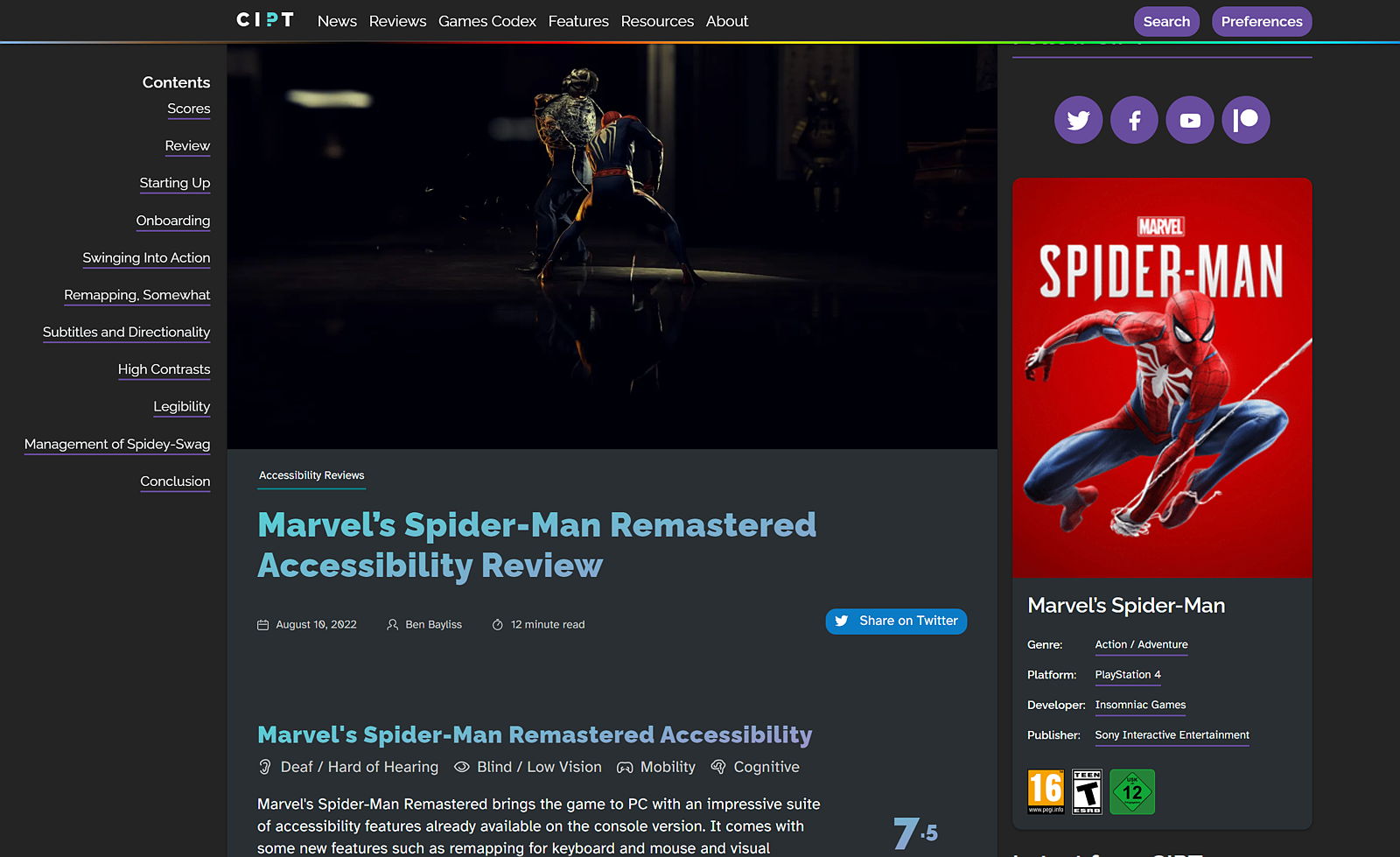Open the Reviews menu item
Screen dimensions: 1400x857
[x=397, y=21]
